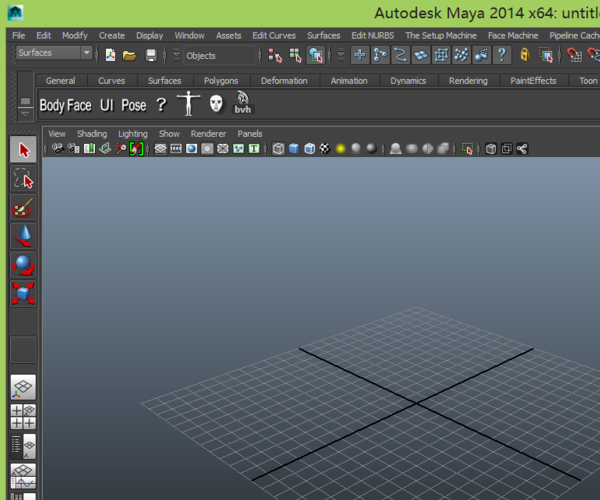
Task: Open the Surfaces menu set dropdown
Action: pos(55,53)
